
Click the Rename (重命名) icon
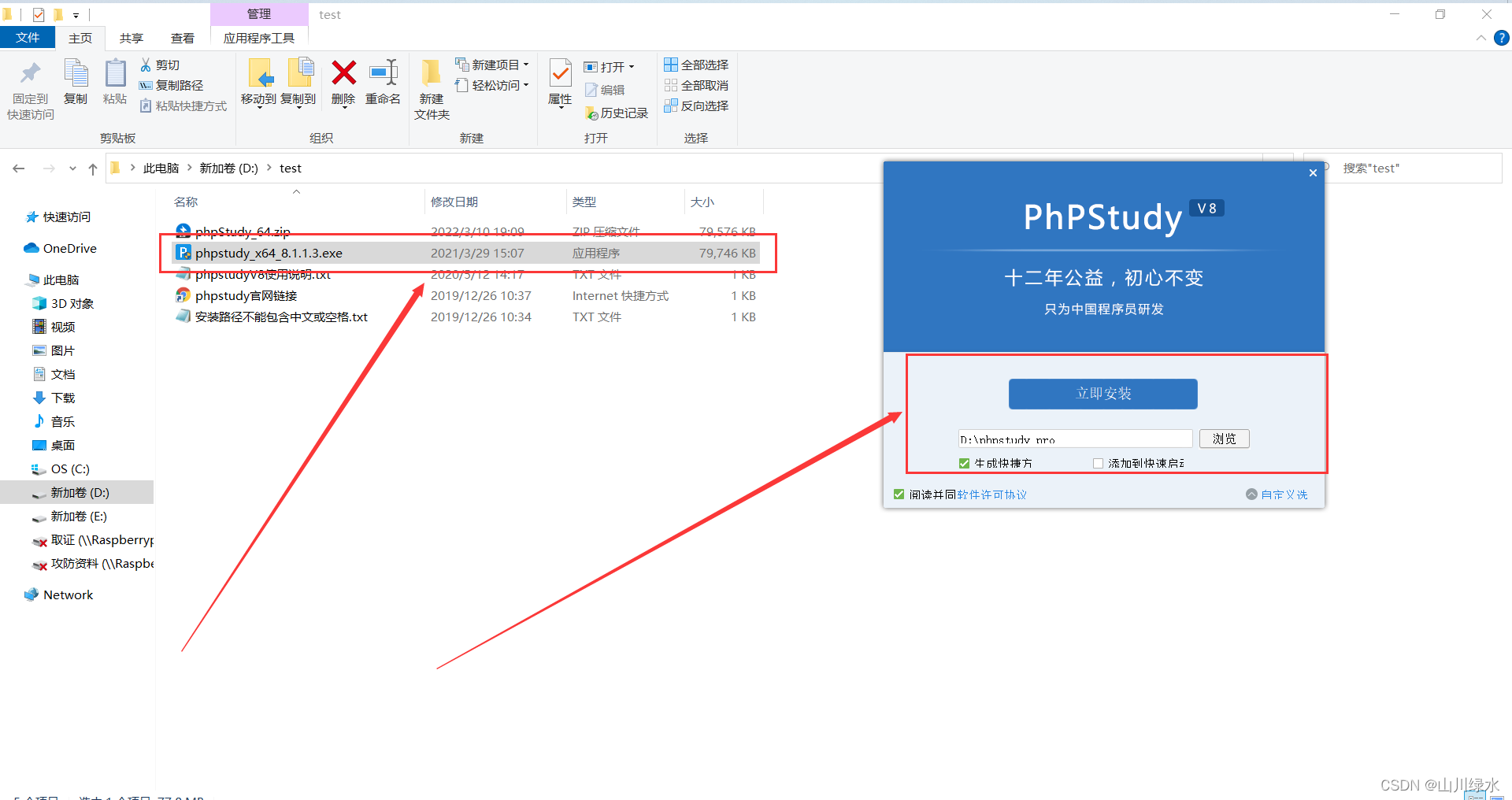tap(384, 72)
